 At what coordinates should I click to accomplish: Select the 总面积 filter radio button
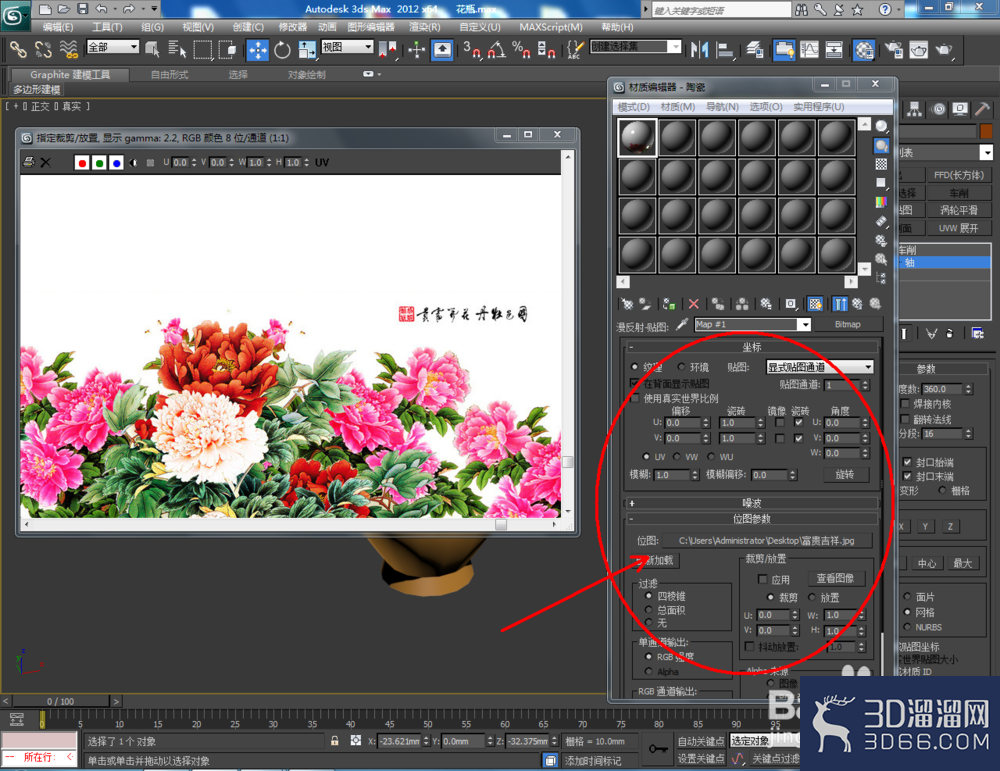tap(649, 610)
